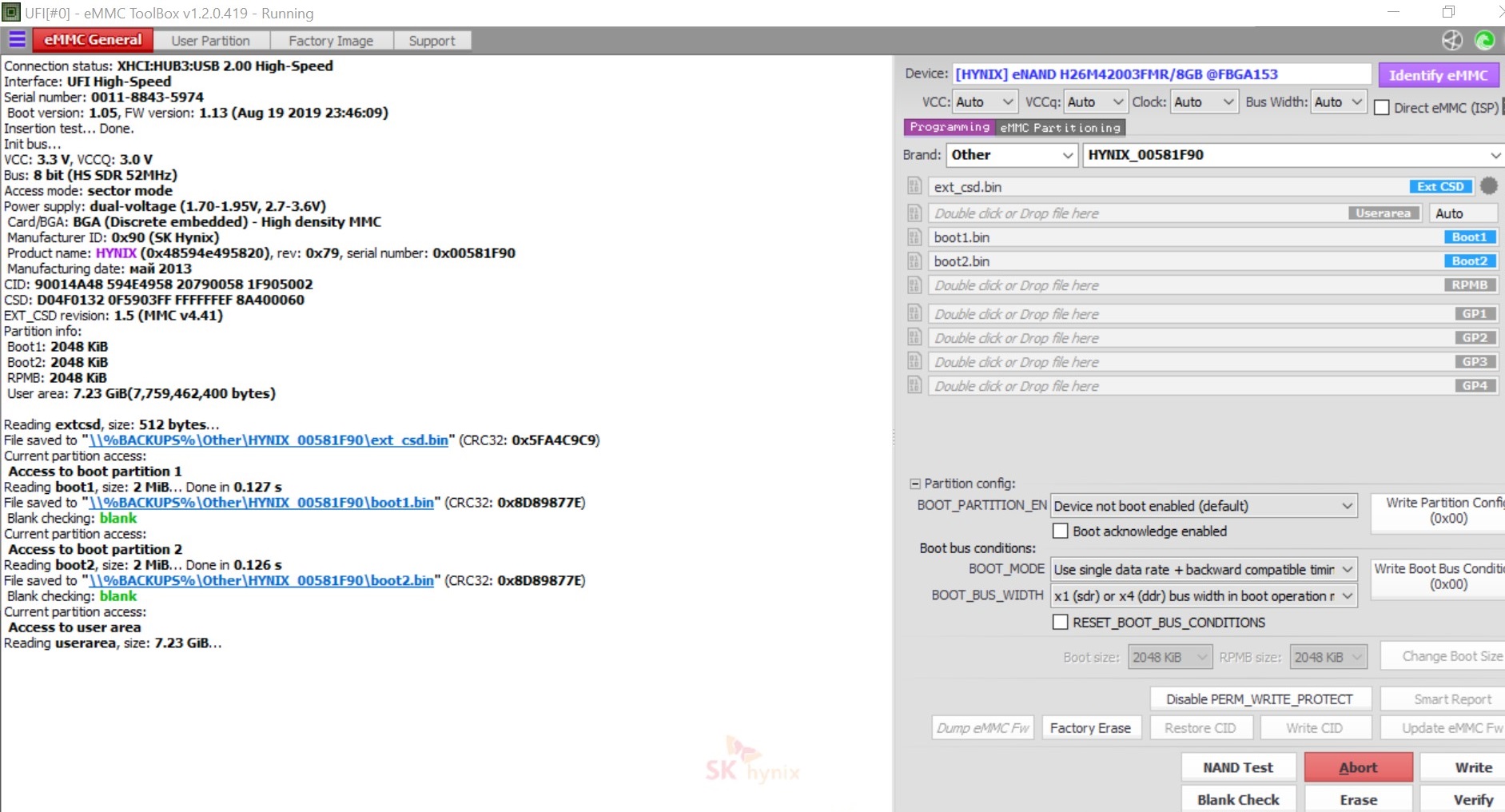Check RESET_BOOT_BUS_CONDITIONS option

[x=1061, y=622]
